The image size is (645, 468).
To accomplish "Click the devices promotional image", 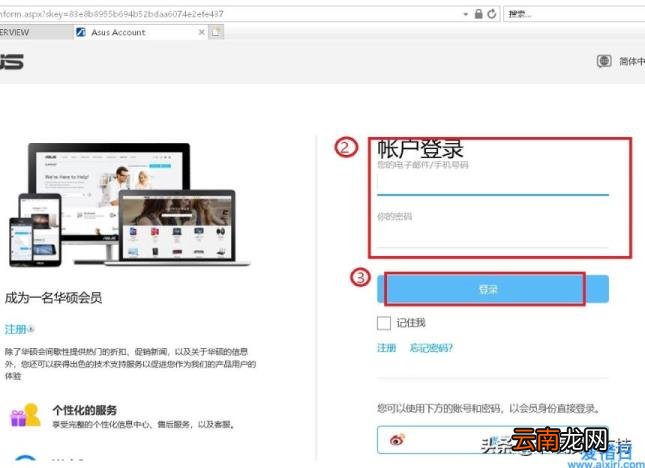I will pyautogui.click(x=130, y=205).
